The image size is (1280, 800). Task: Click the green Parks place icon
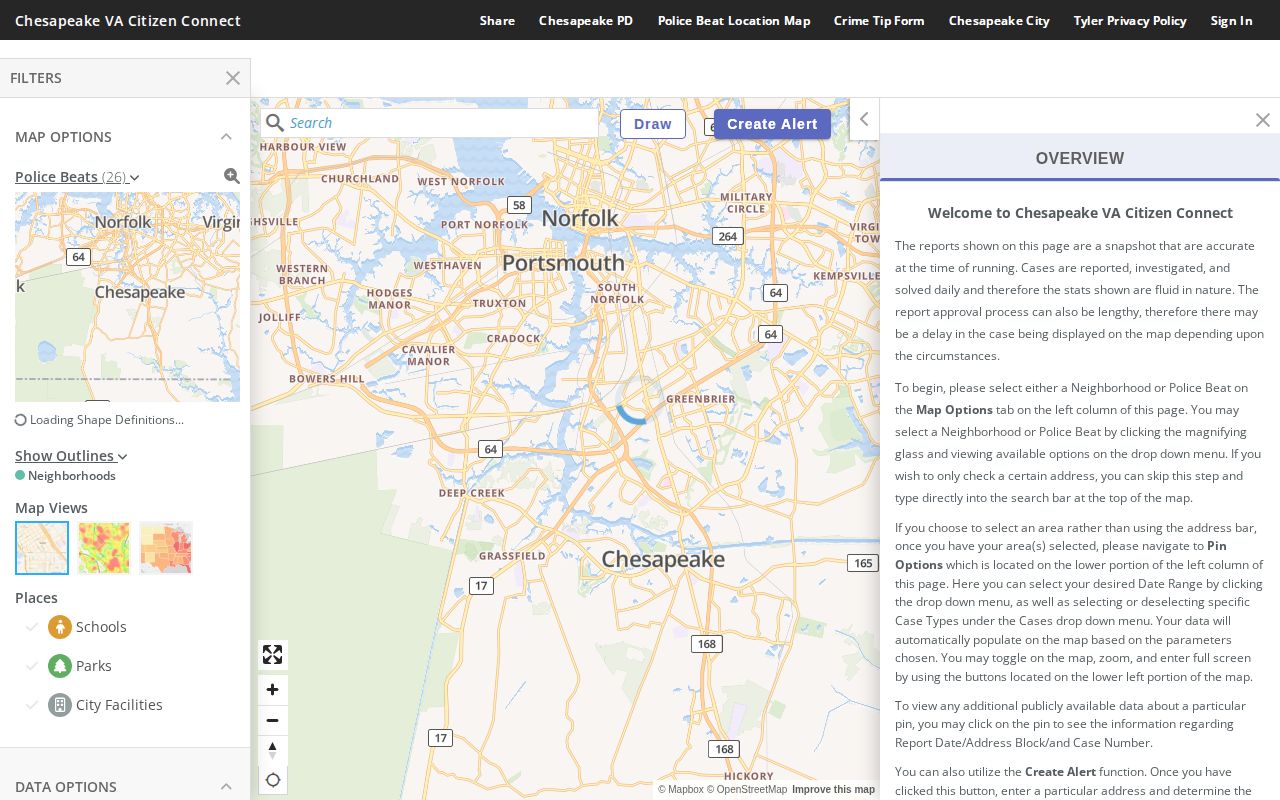pyautogui.click(x=60, y=666)
